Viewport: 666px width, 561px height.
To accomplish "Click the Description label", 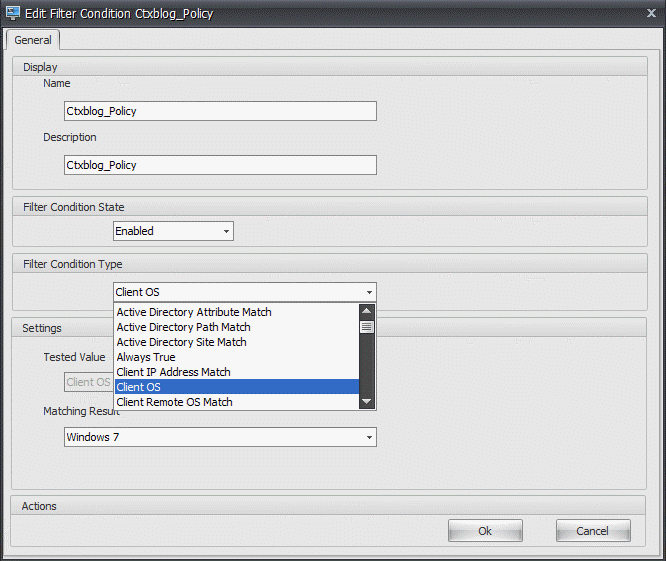I will point(70,137).
